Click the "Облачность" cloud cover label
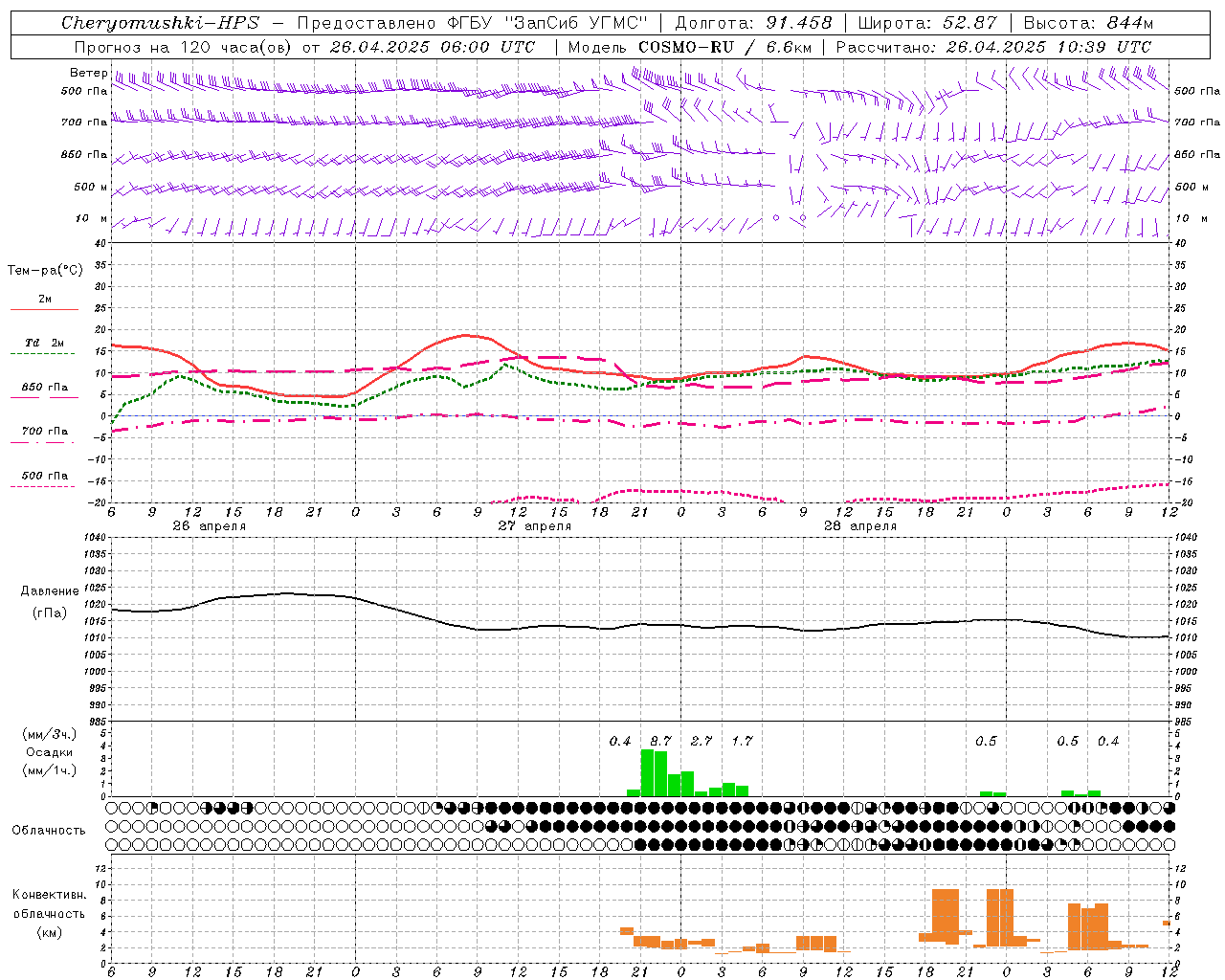1225x980 pixels. point(49,831)
